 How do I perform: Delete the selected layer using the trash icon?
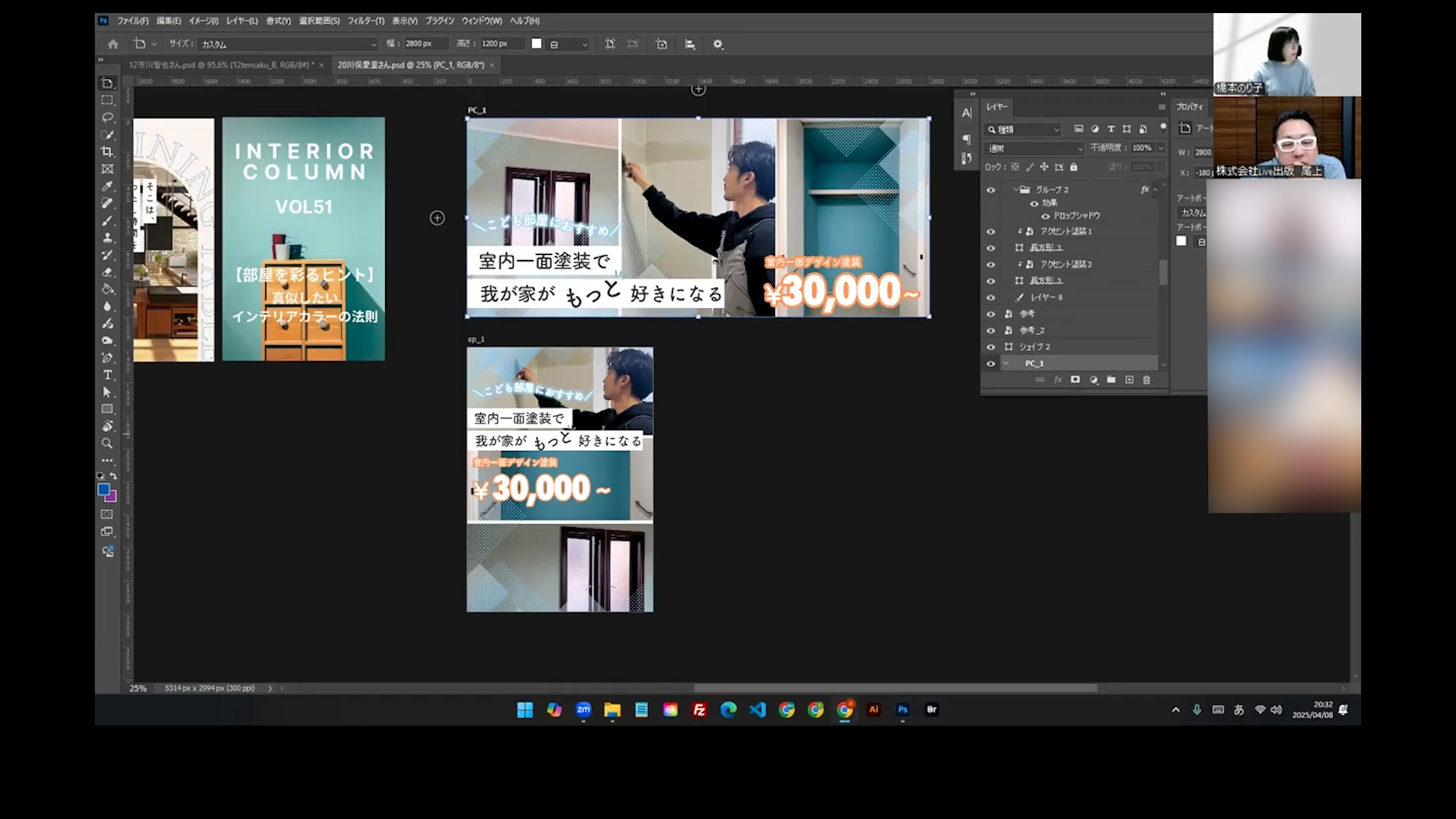[1147, 380]
